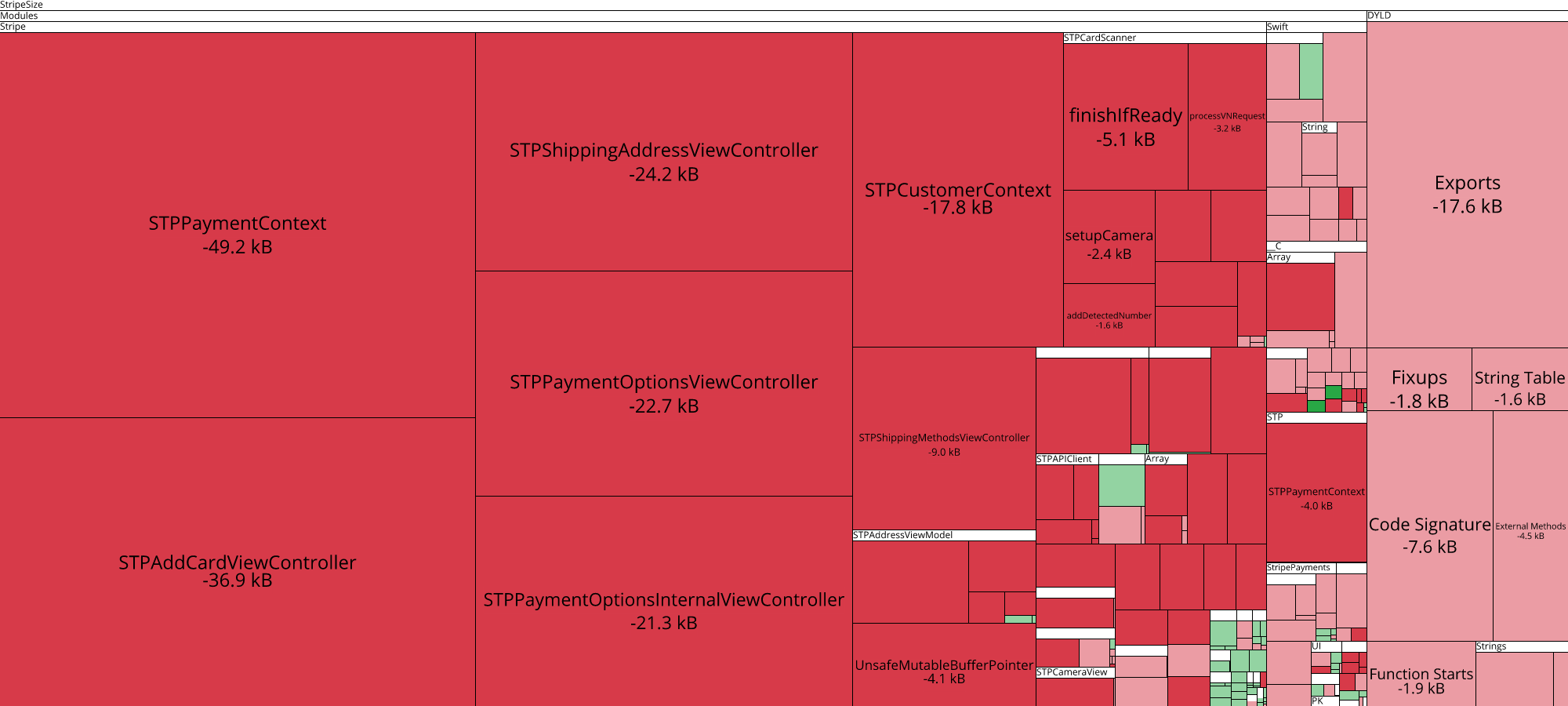Select the addDetectedNumber -1.6 kB cell
1568x706 pixels.
click(x=1109, y=315)
